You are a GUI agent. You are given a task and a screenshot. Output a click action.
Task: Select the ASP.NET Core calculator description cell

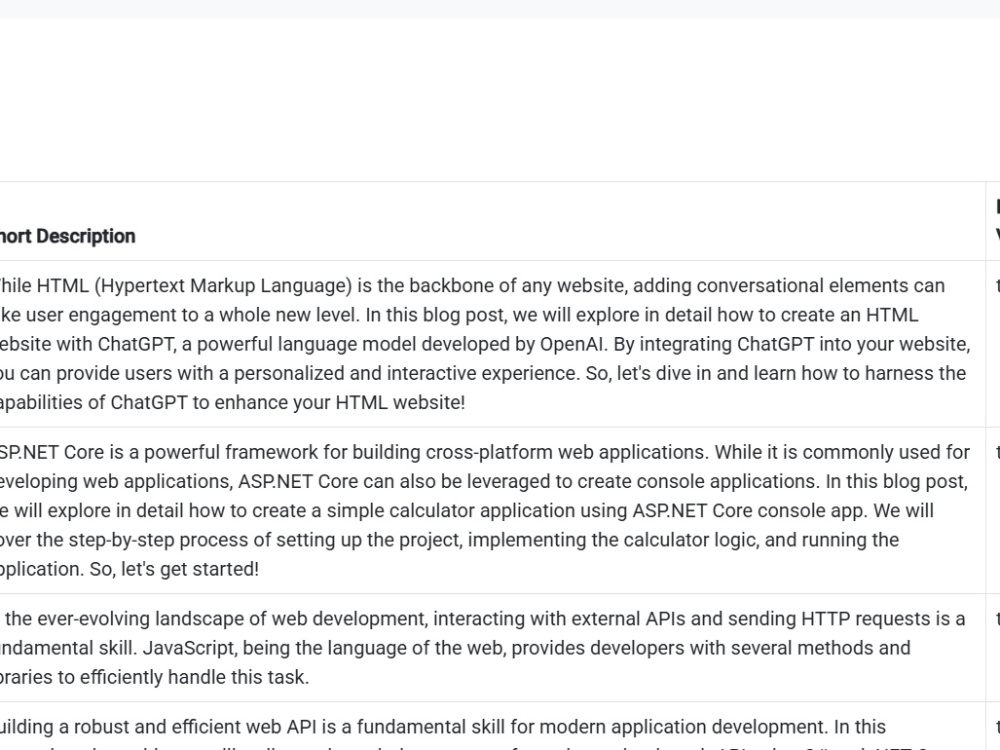[492, 510]
